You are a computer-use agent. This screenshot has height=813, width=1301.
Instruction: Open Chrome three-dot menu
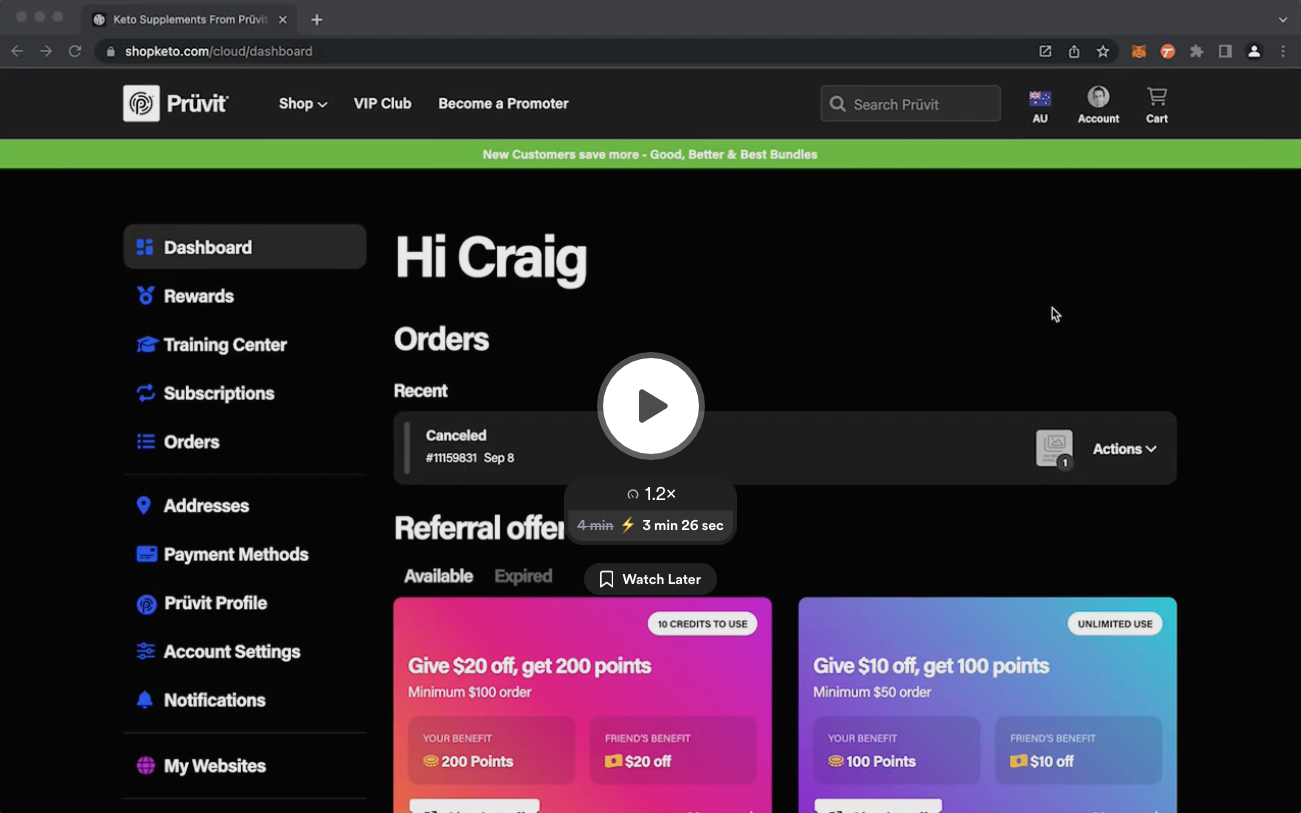pos(1283,51)
